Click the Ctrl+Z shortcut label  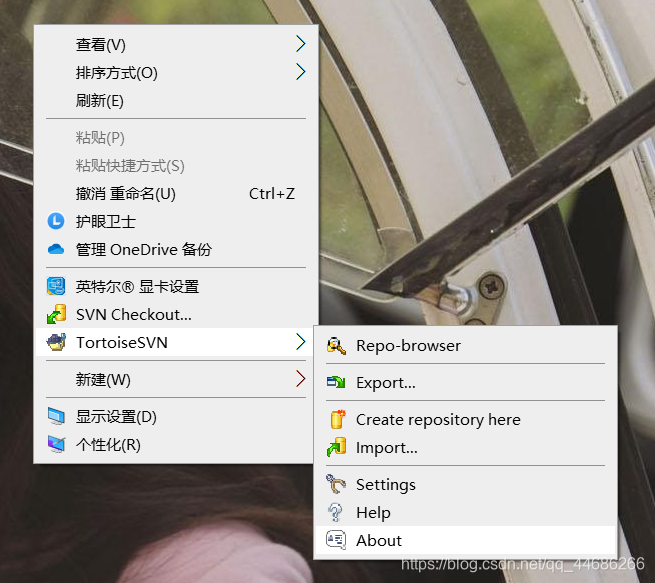(x=272, y=193)
